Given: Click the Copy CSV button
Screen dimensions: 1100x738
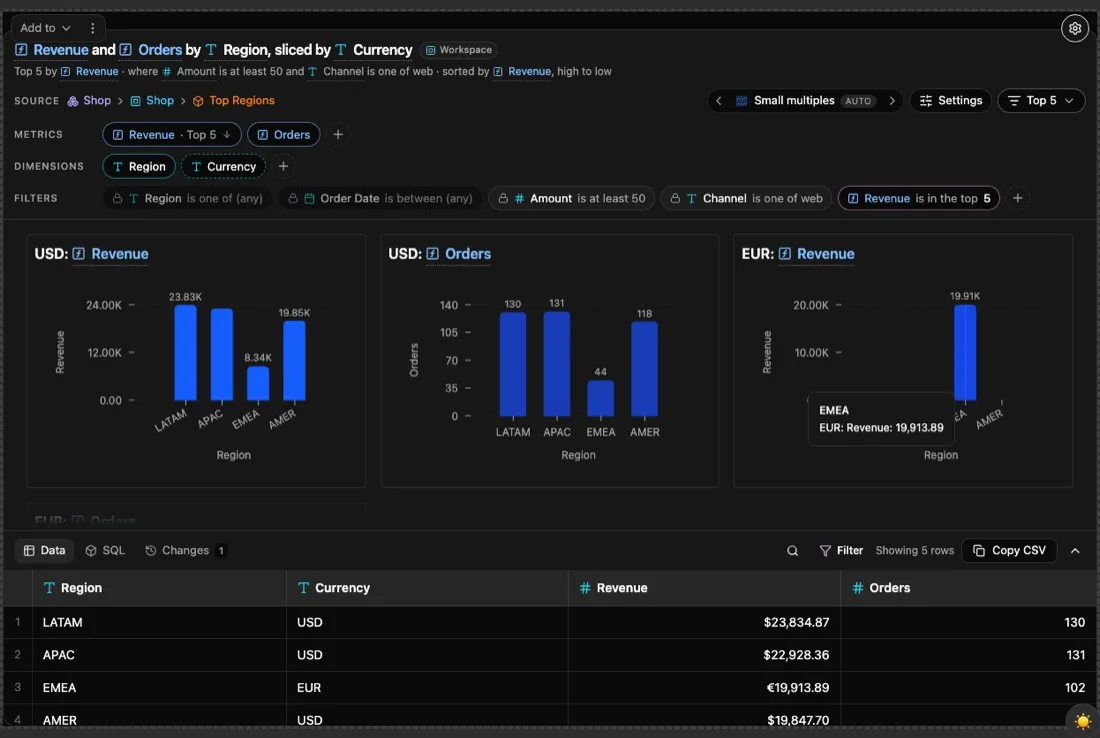Looking at the screenshot, I should tap(1009, 551).
